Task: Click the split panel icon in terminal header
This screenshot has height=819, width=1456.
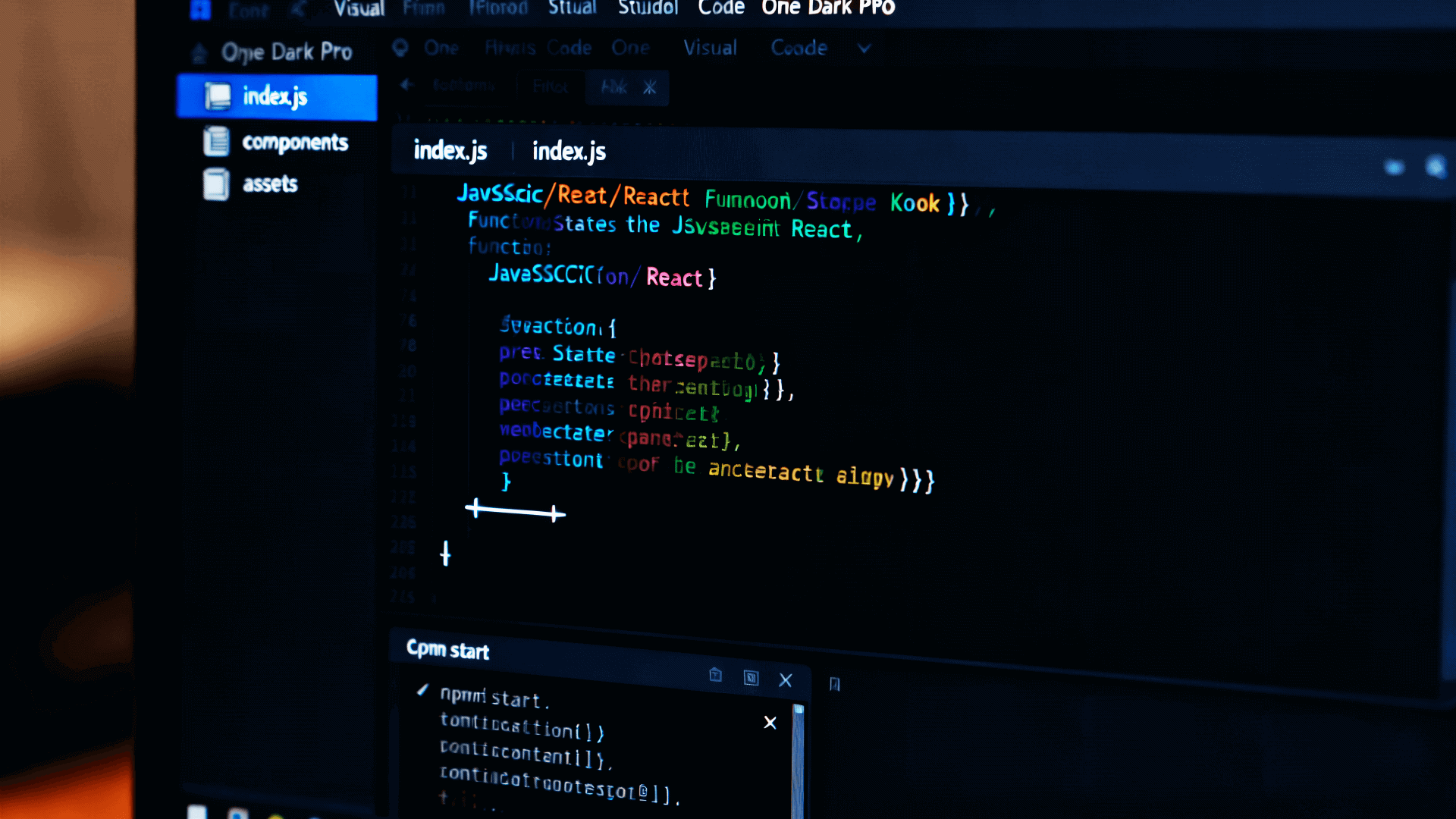Action: coord(751,677)
